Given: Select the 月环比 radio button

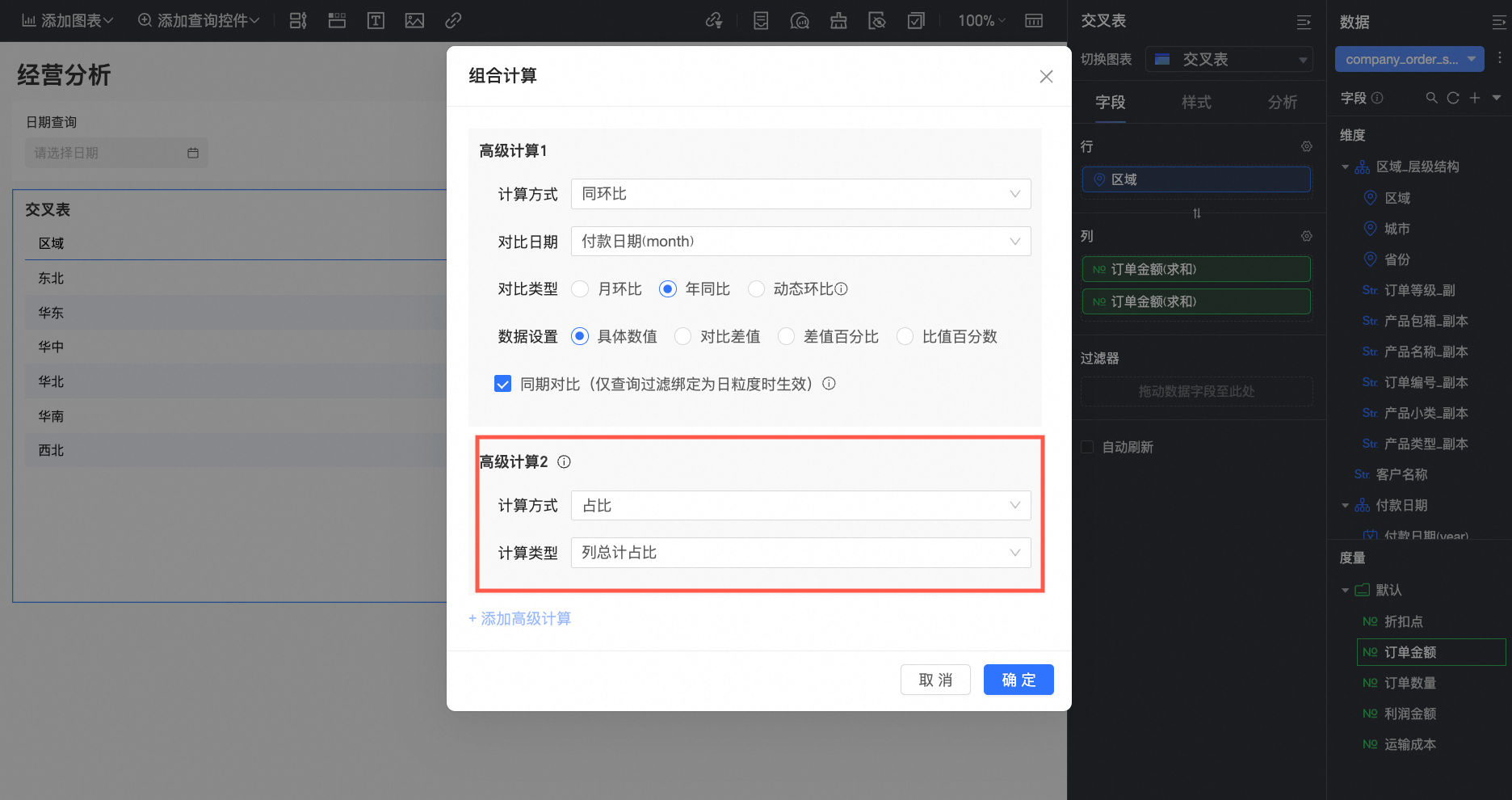Looking at the screenshot, I should pos(580,289).
